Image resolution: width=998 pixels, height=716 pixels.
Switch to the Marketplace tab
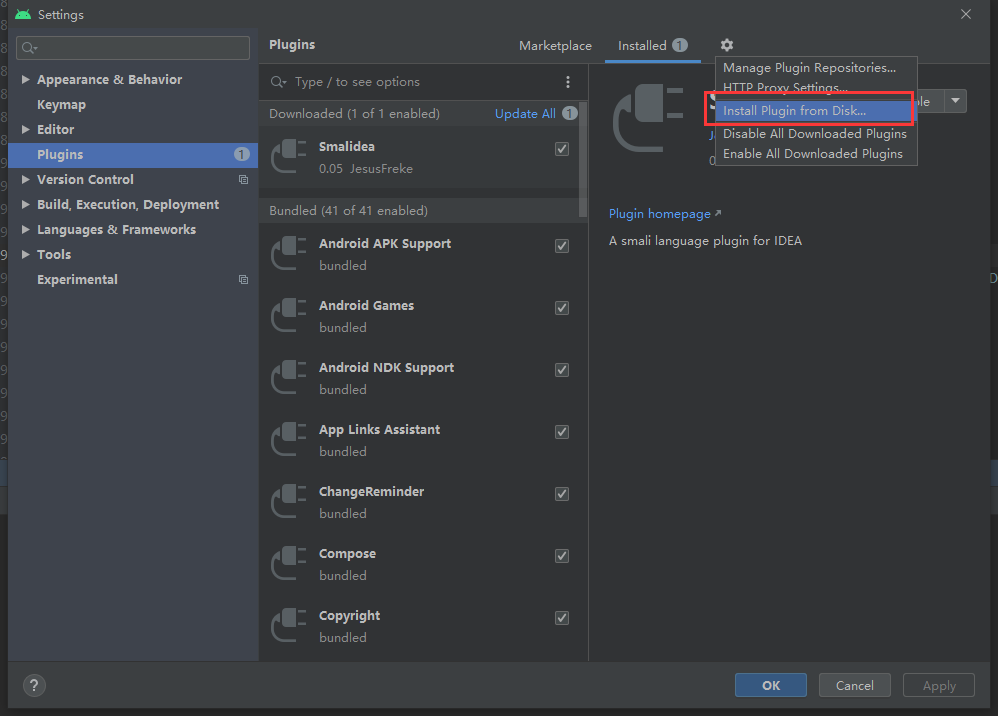click(555, 46)
